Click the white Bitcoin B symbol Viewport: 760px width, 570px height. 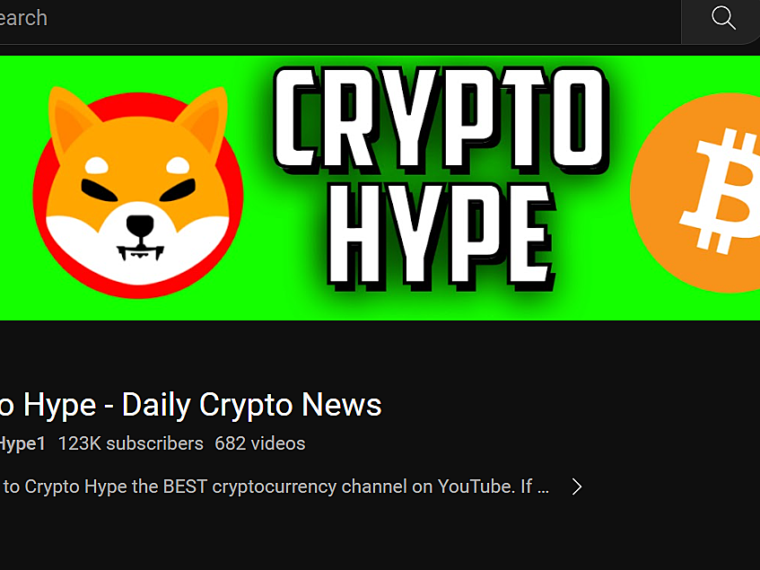tap(721, 191)
